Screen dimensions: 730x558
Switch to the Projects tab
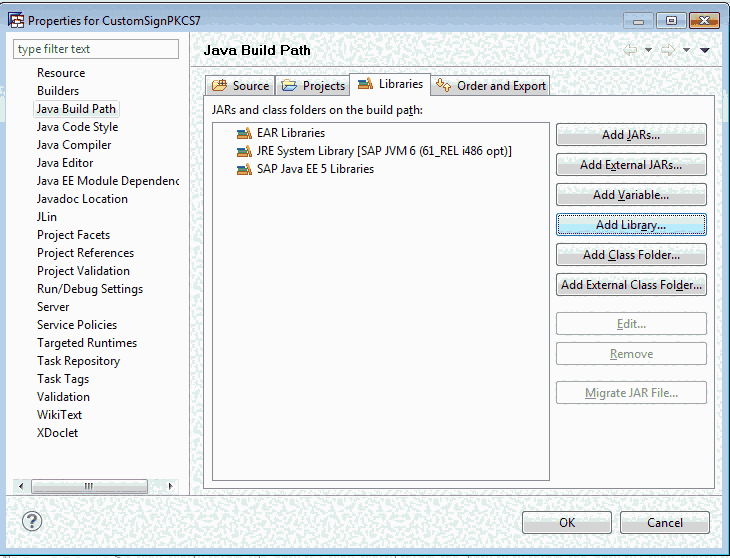click(x=313, y=86)
